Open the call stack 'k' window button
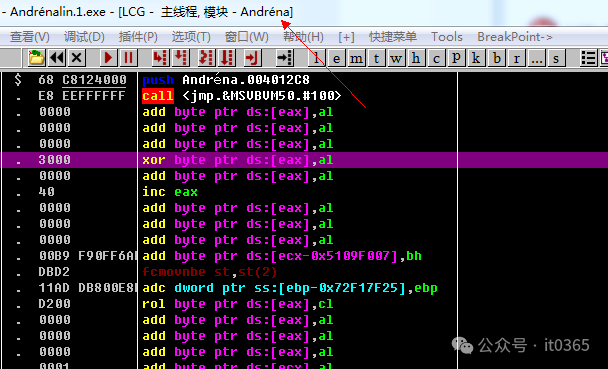This screenshot has height=369, width=608. click(476, 58)
